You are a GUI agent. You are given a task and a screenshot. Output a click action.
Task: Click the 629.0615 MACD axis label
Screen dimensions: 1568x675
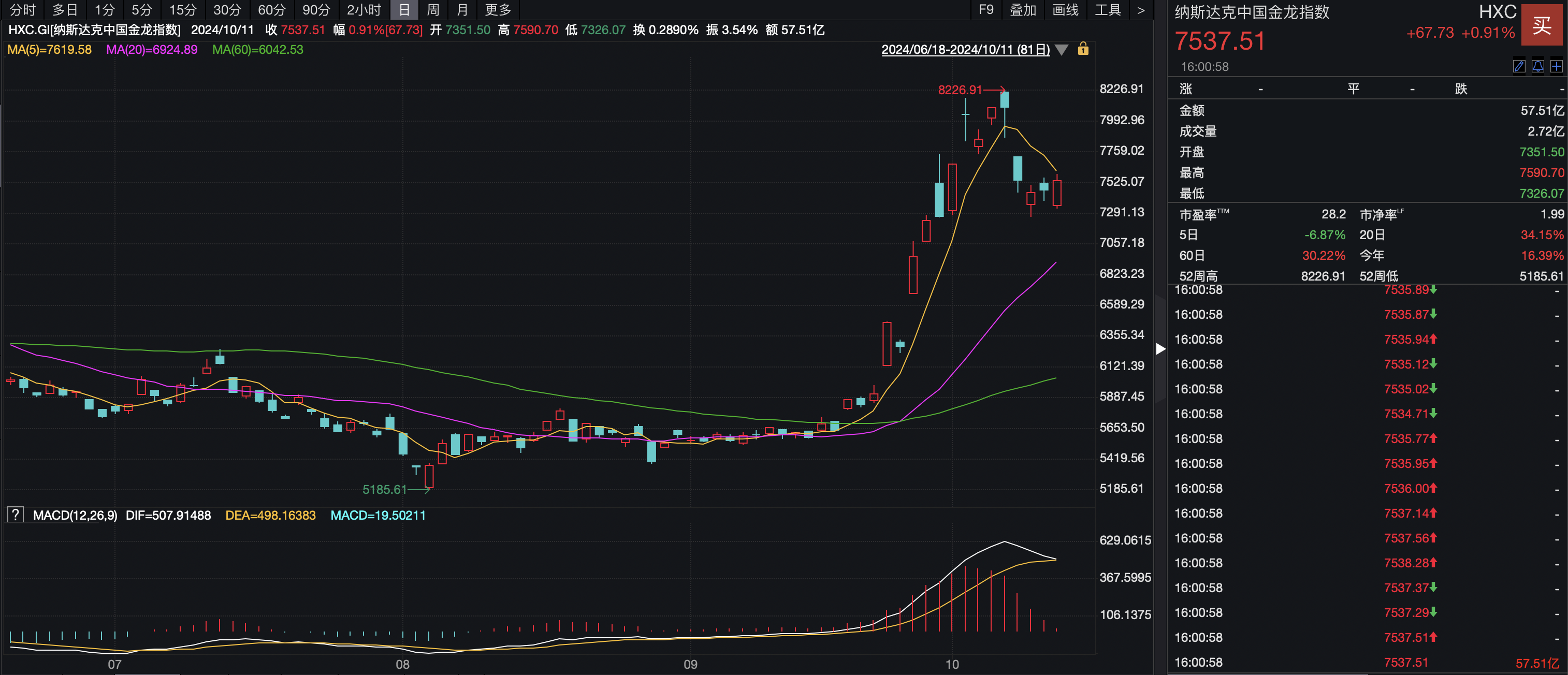point(1125,540)
